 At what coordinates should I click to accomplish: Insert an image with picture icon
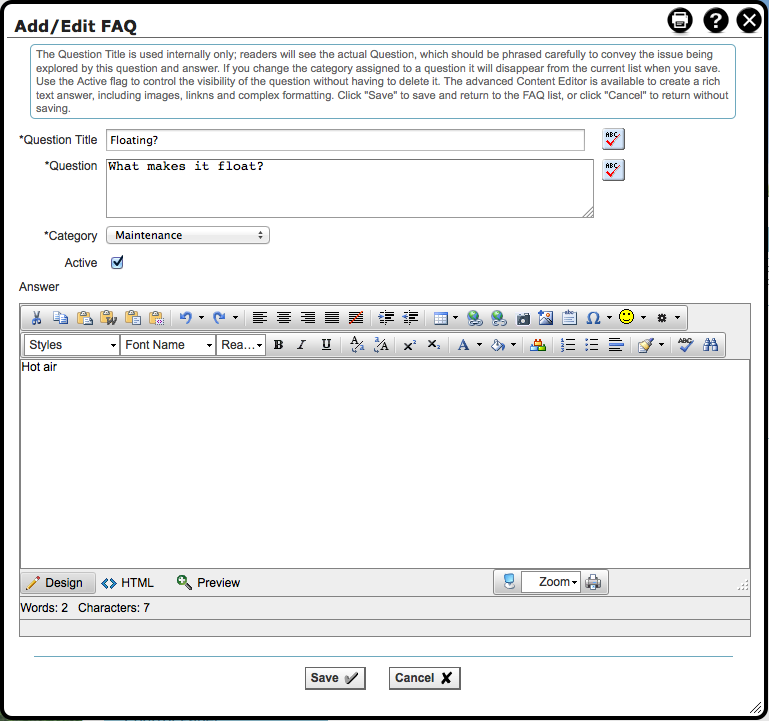coord(545,318)
